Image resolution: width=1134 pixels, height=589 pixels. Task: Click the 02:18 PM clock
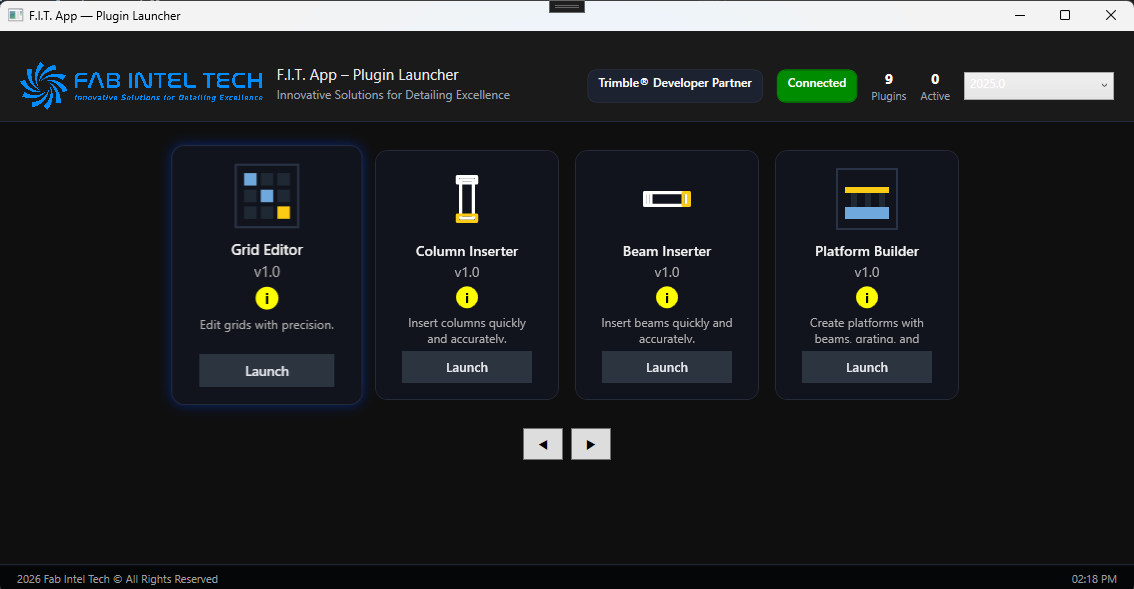pos(1094,579)
